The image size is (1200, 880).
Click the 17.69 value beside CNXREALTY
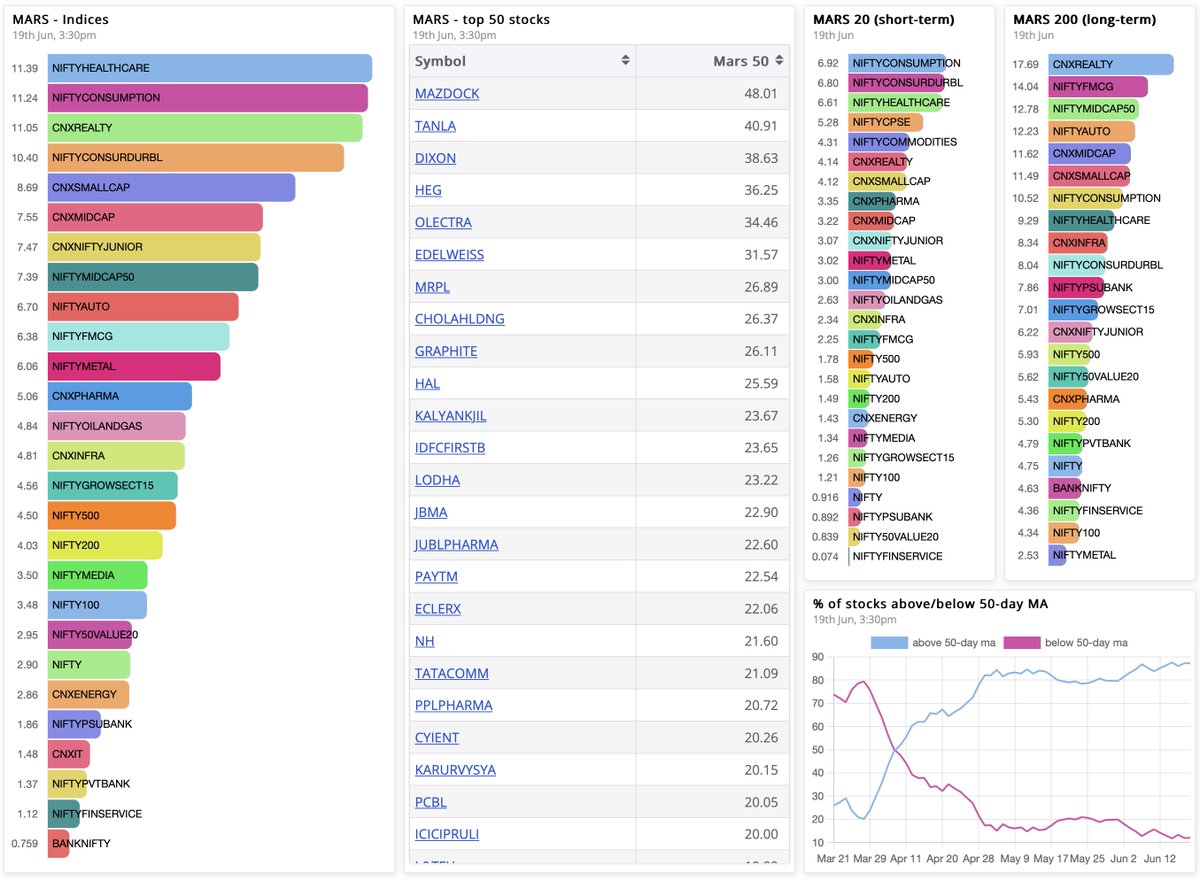(x=1027, y=64)
